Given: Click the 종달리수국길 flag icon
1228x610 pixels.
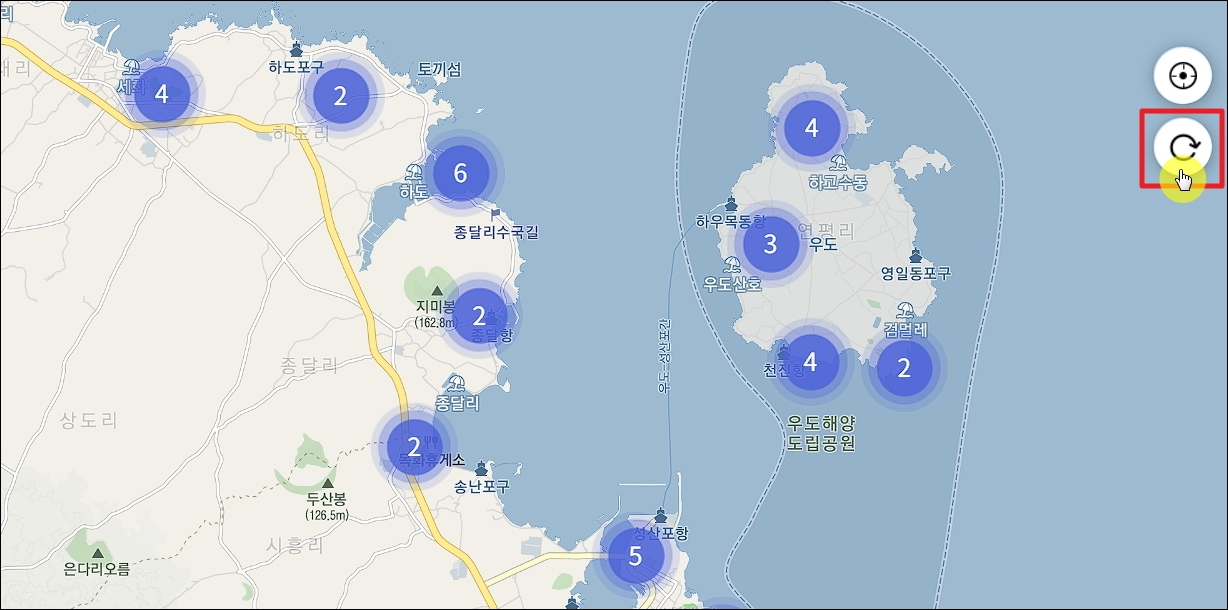Looking at the screenshot, I should tap(496, 213).
